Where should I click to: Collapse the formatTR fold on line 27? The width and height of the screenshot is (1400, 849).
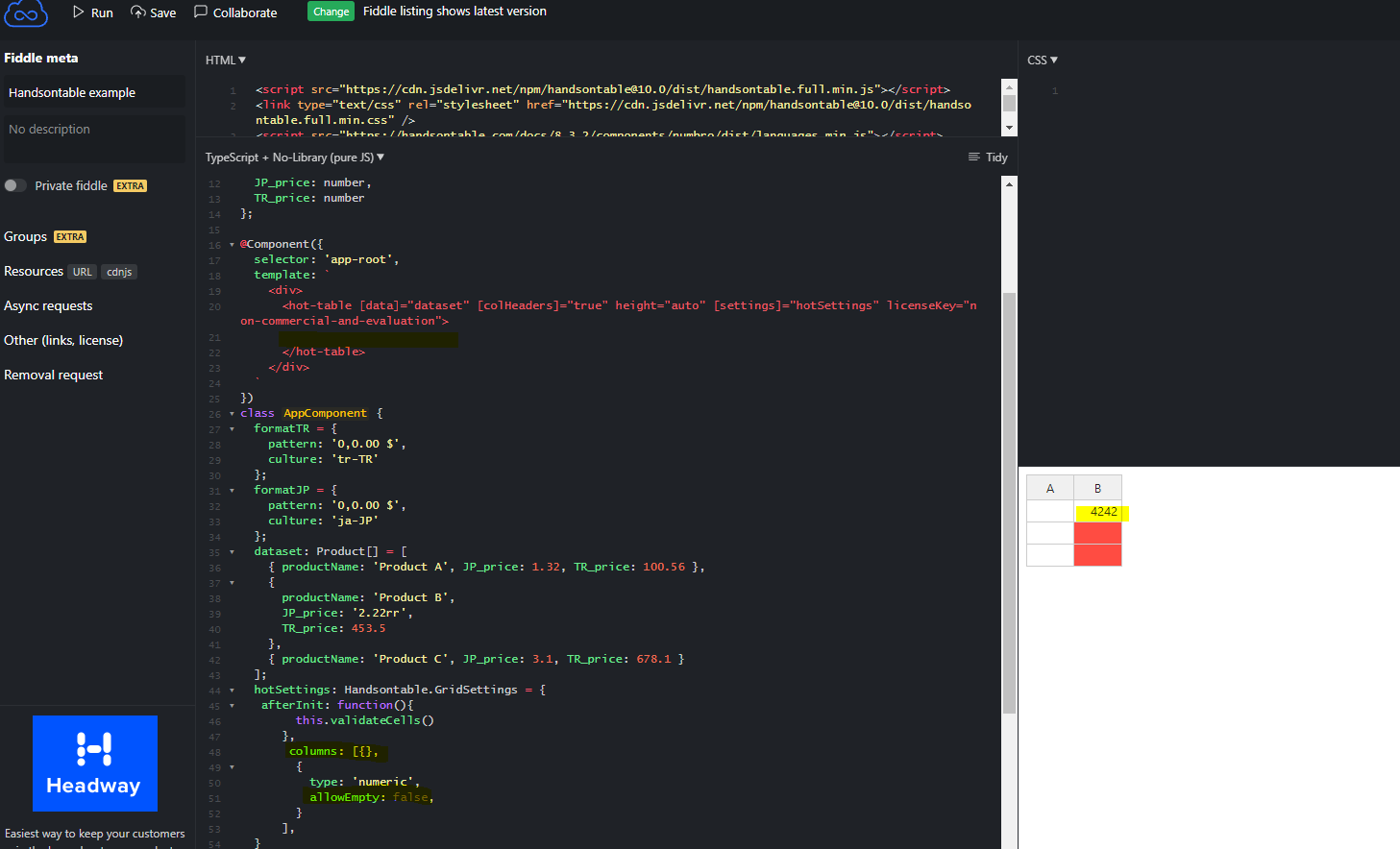232,429
